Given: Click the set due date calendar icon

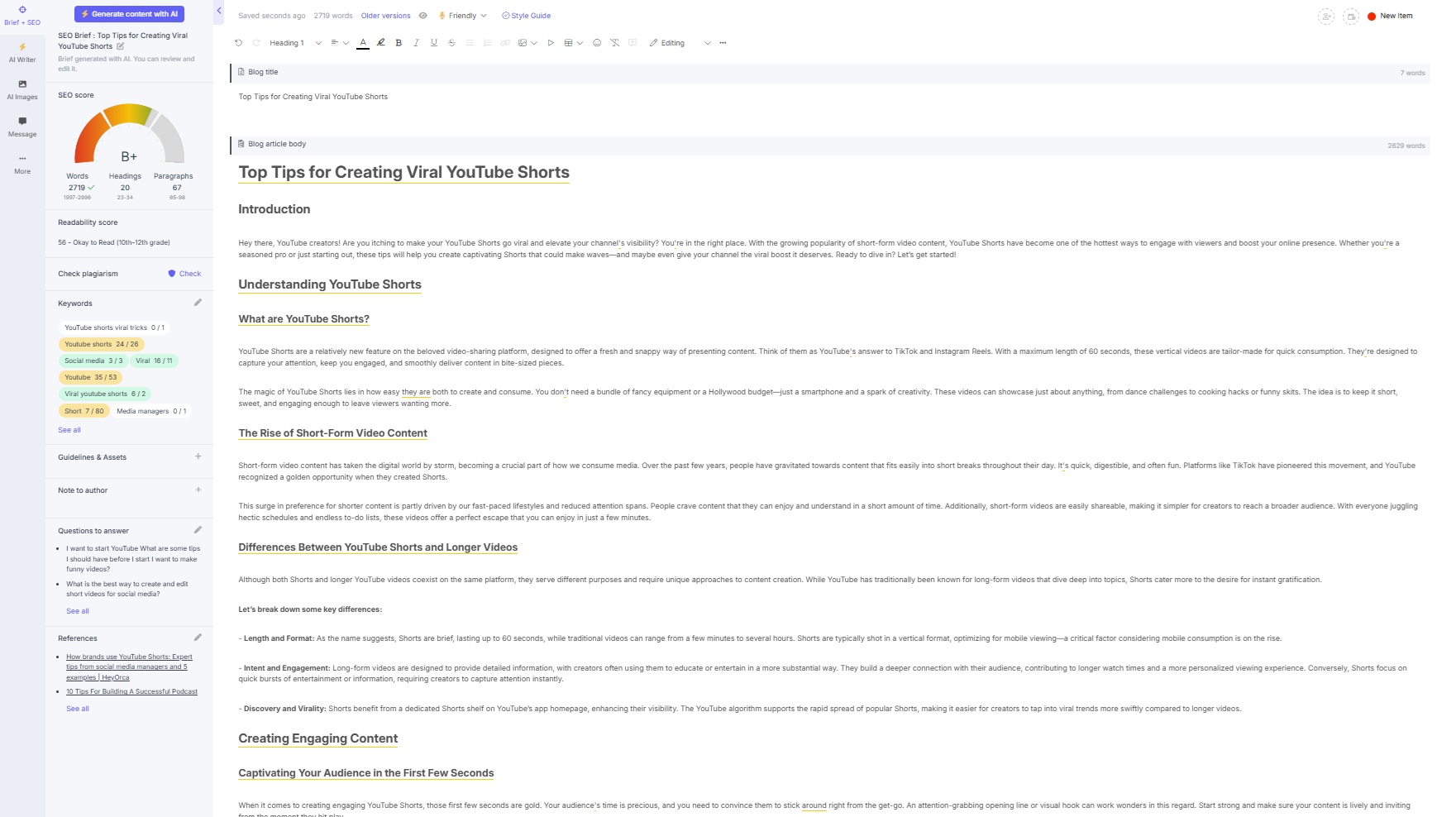Looking at the screenshot, I should click(x=1351, y=17).
